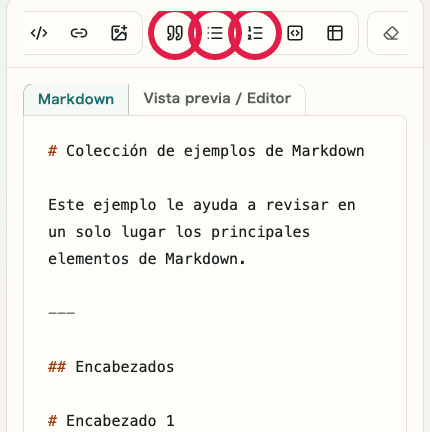Insert a blockquote using the quotes icon
Image resolution: width=430 pixels, height=432 pixels.
pos(175,33)
